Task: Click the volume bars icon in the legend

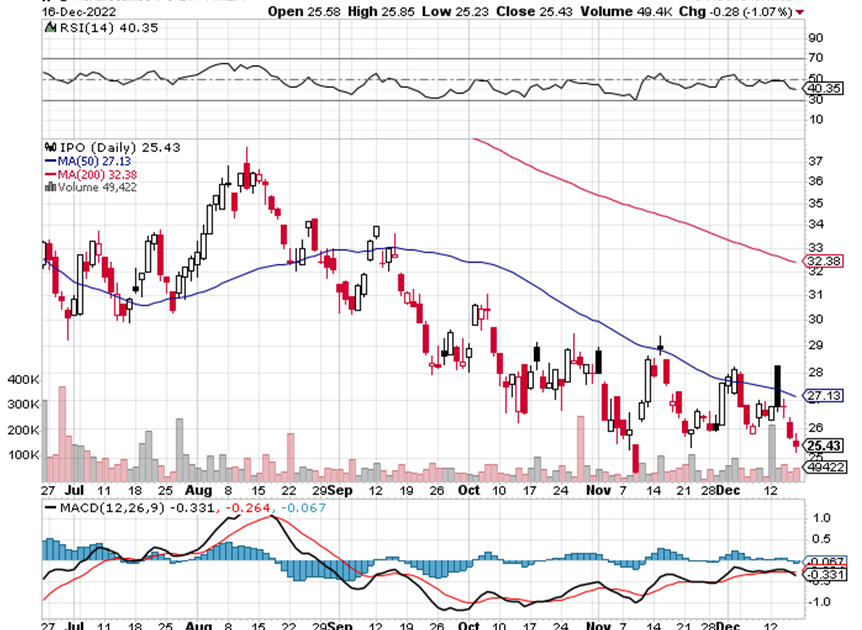Action: pos(51,187)
